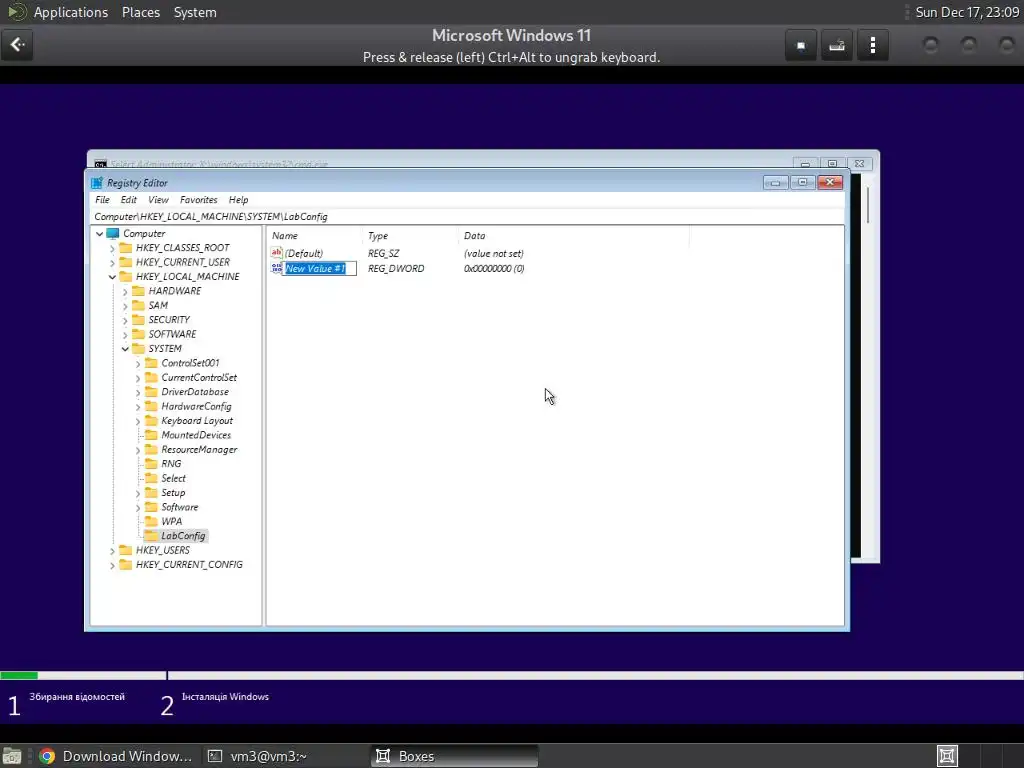Select the HardwareConfig key

196,406
